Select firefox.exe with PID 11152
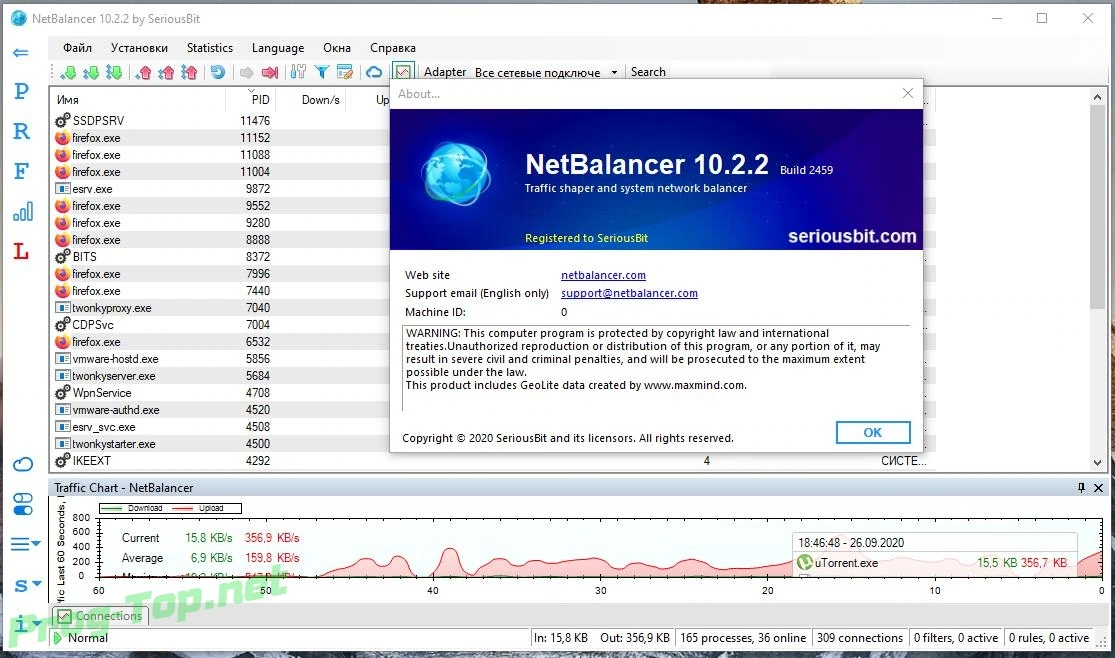The width and height of the screenshot is (1115, 658). coord(220,138)
